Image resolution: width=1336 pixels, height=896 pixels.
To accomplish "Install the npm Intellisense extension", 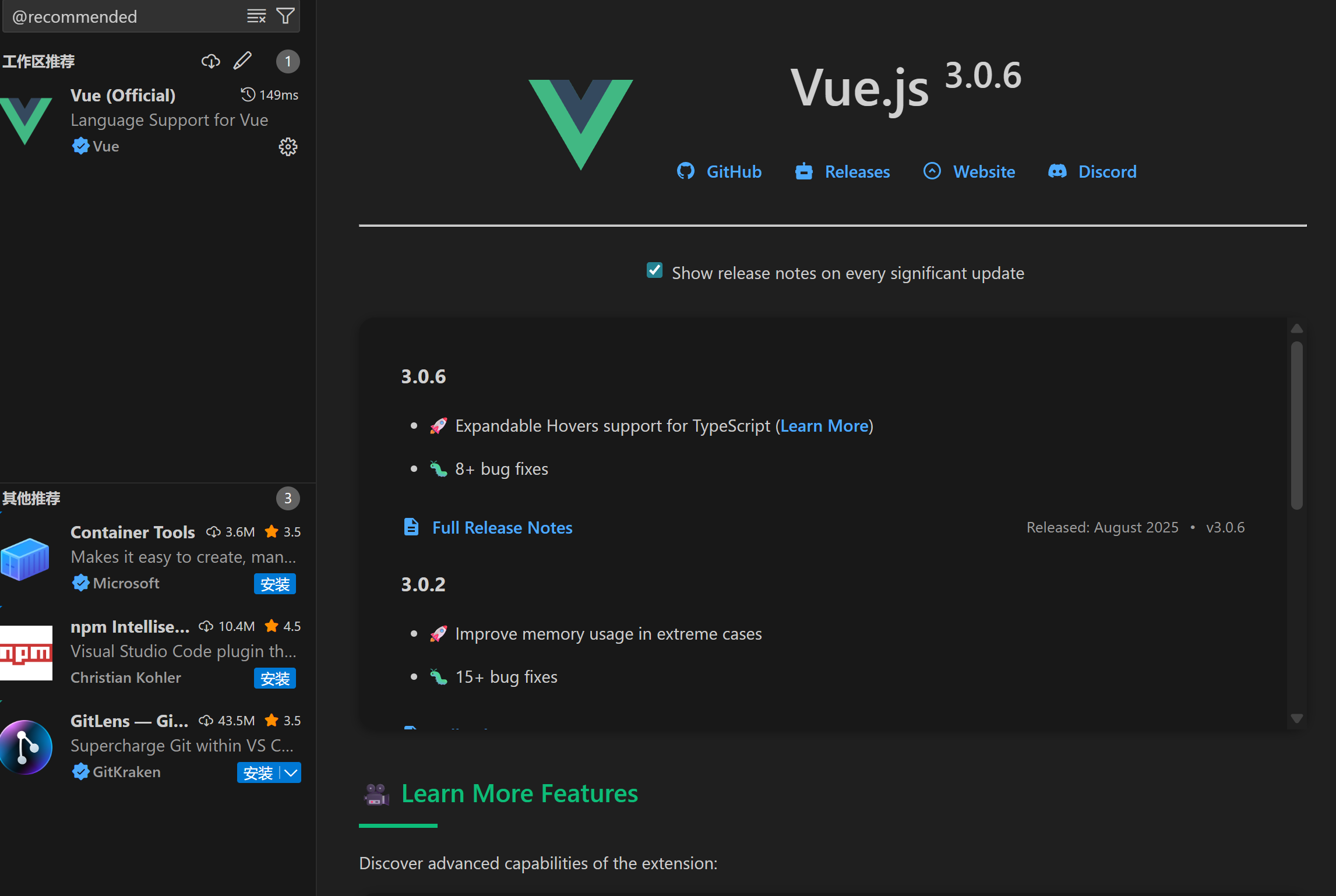I will [x=275, y=678].
